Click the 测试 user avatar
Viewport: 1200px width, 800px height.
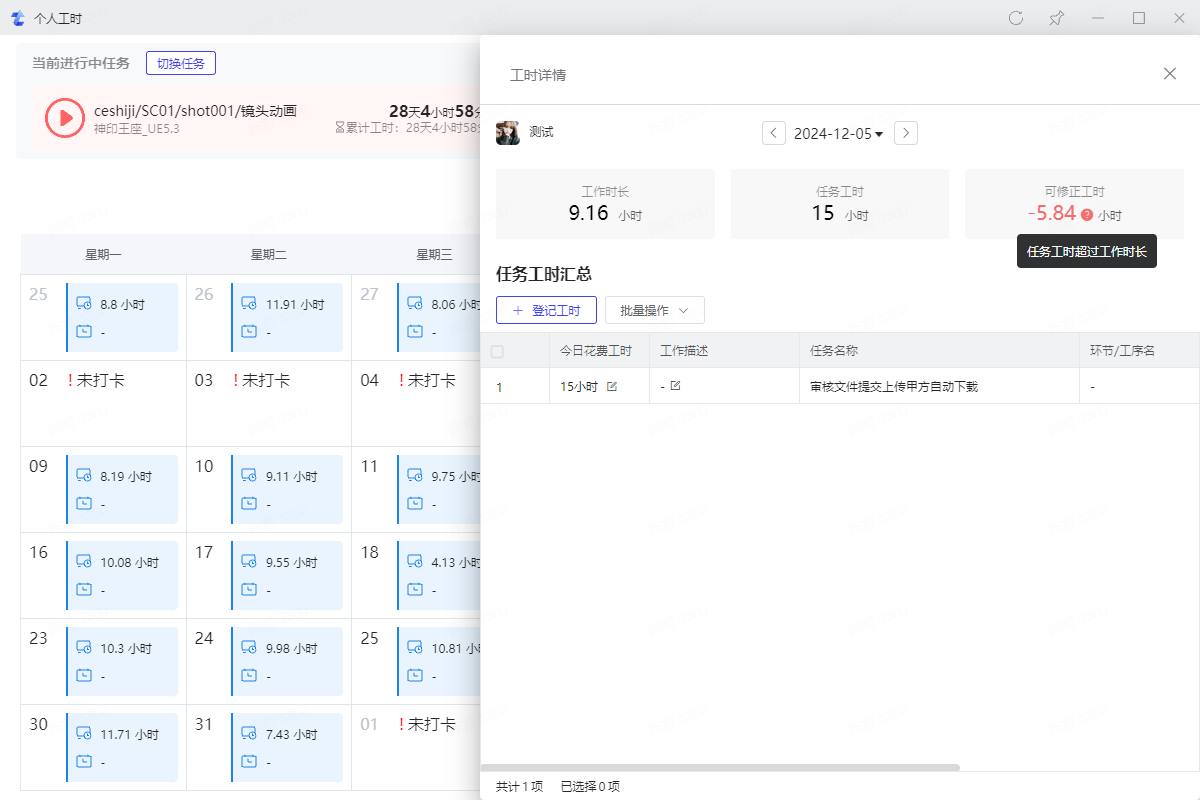coord(508,133)
